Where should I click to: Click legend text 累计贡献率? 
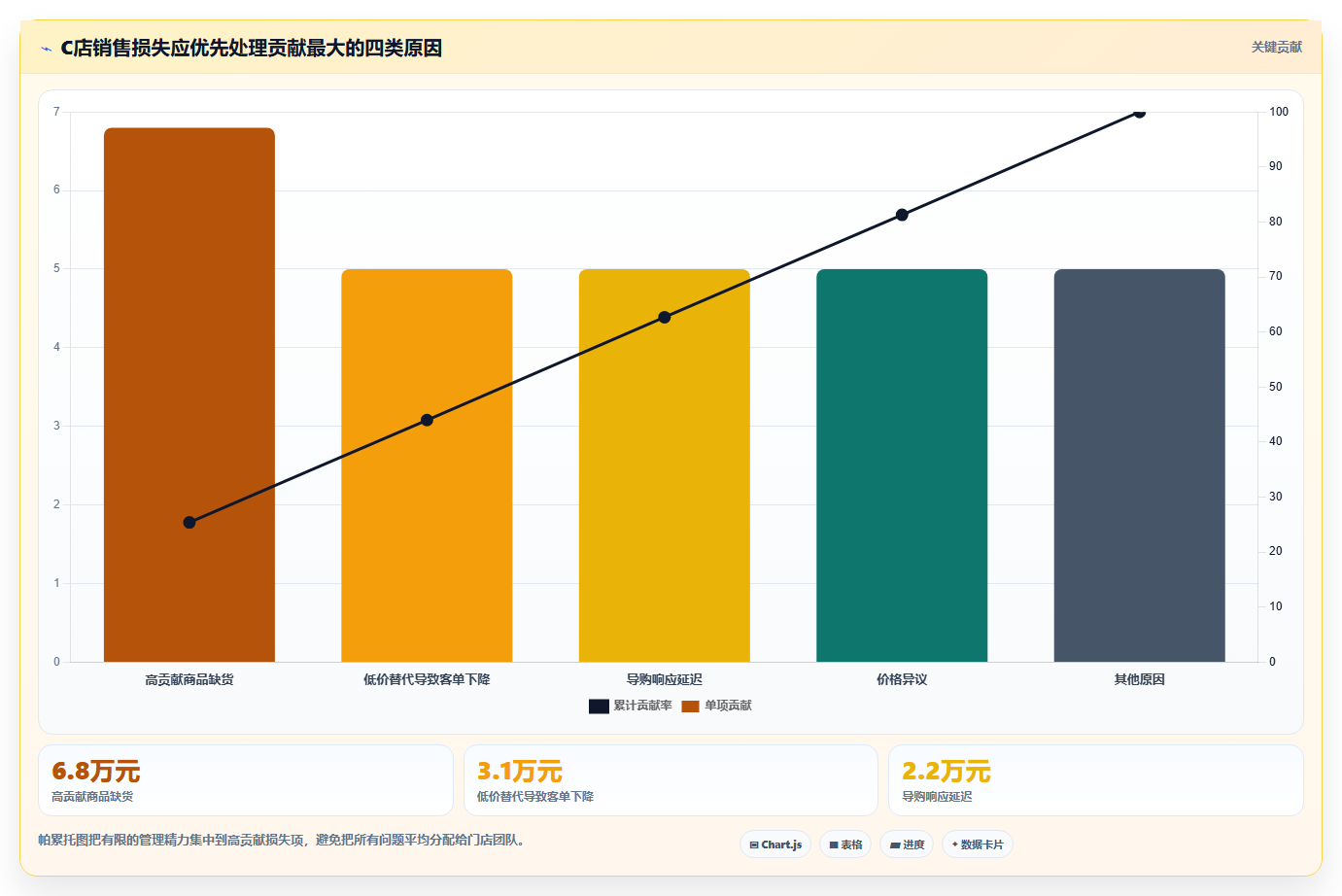coord(642,706)
